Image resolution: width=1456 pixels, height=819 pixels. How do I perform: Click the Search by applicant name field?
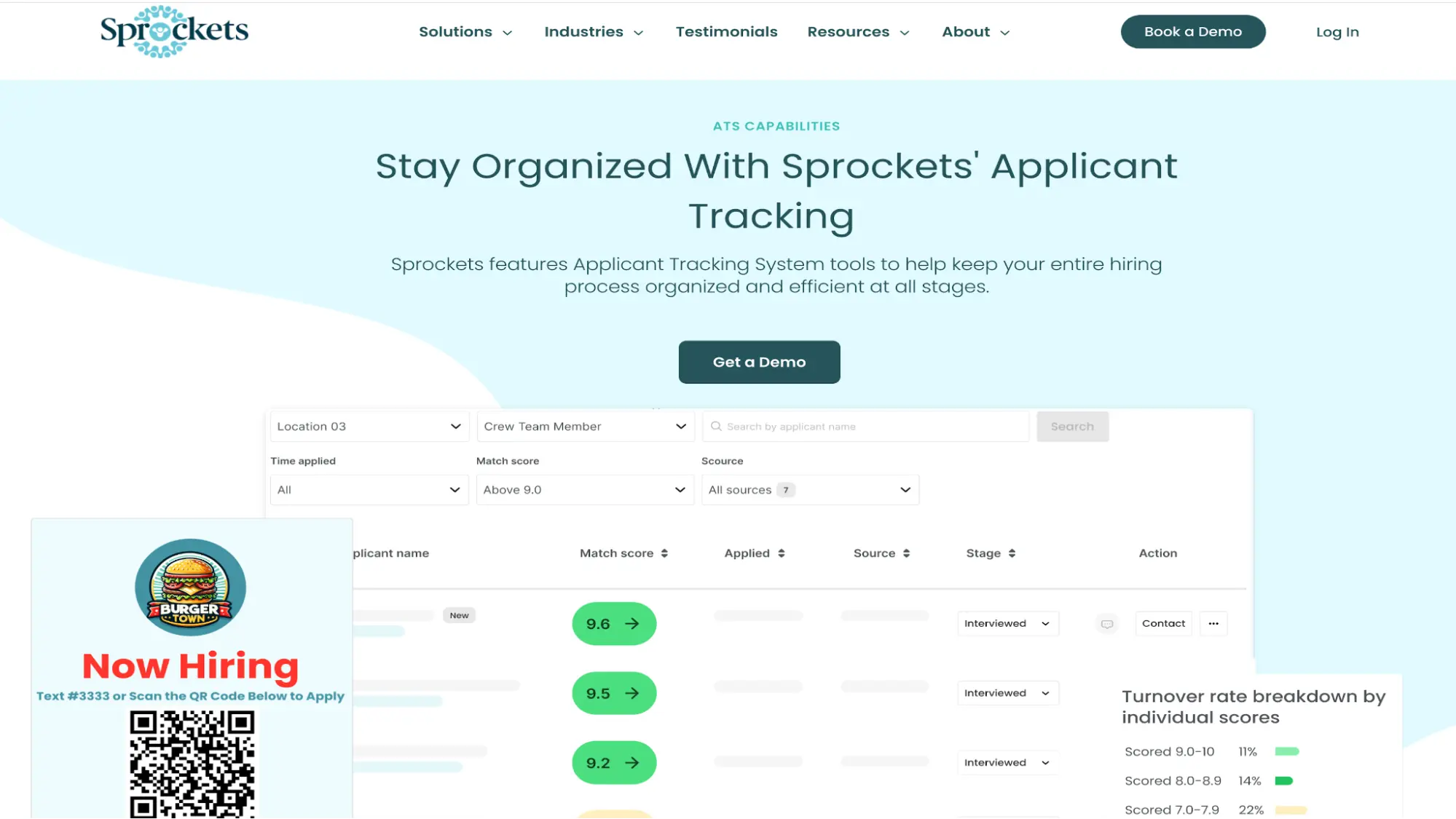coord(865,427)
